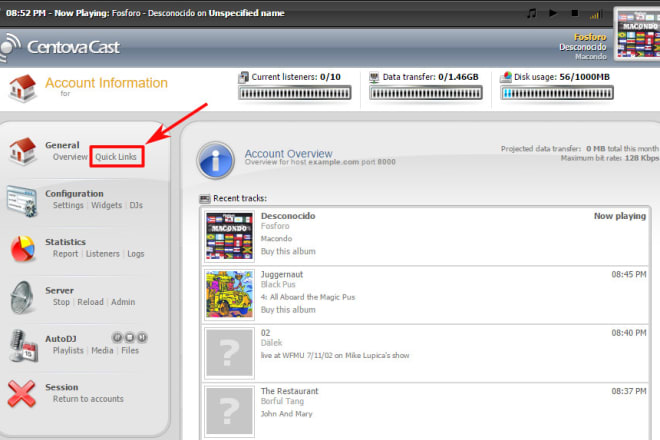Click the General section house icon
This screenshot has width=660, height=440.
click(x=22, y=151)
